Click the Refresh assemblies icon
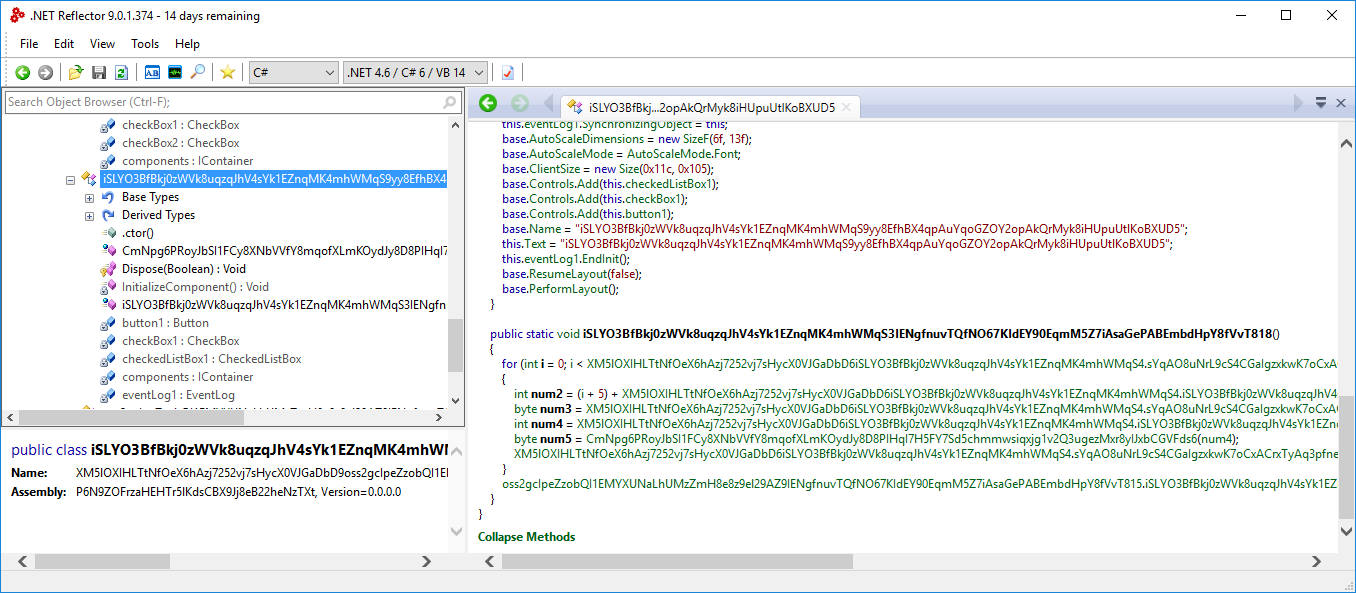This screenshot has height=593, width=1356. (x=121, y=72)
